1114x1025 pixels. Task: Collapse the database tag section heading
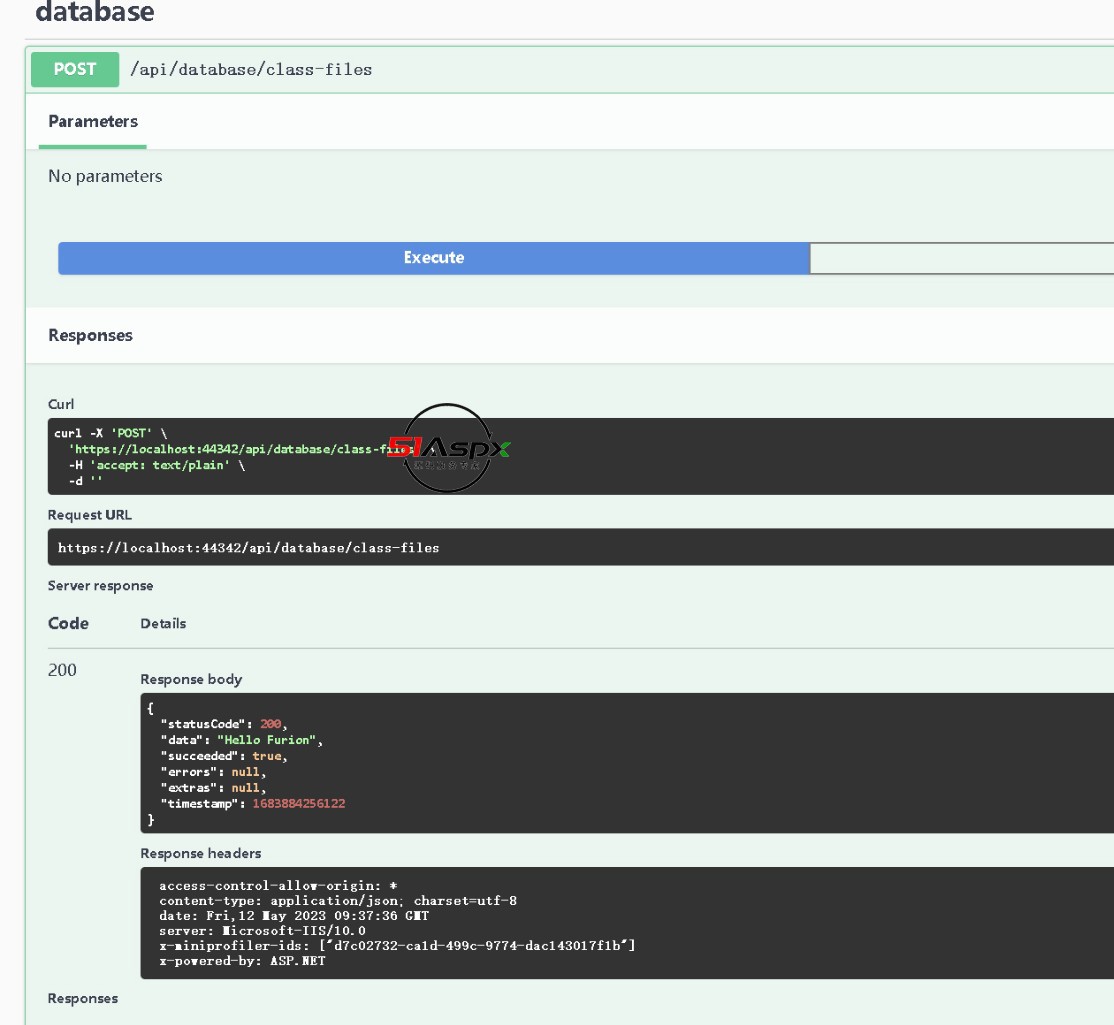(95, 13)
